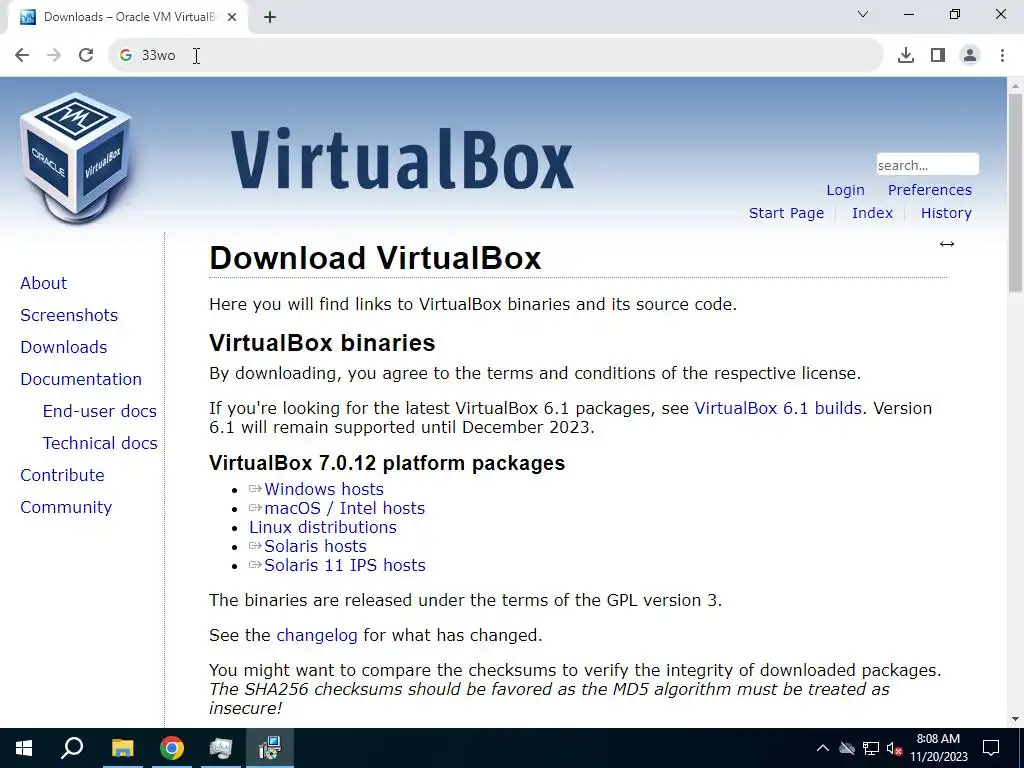
Task: Open Contribute in the sidebar
Action: coord(62,475)
